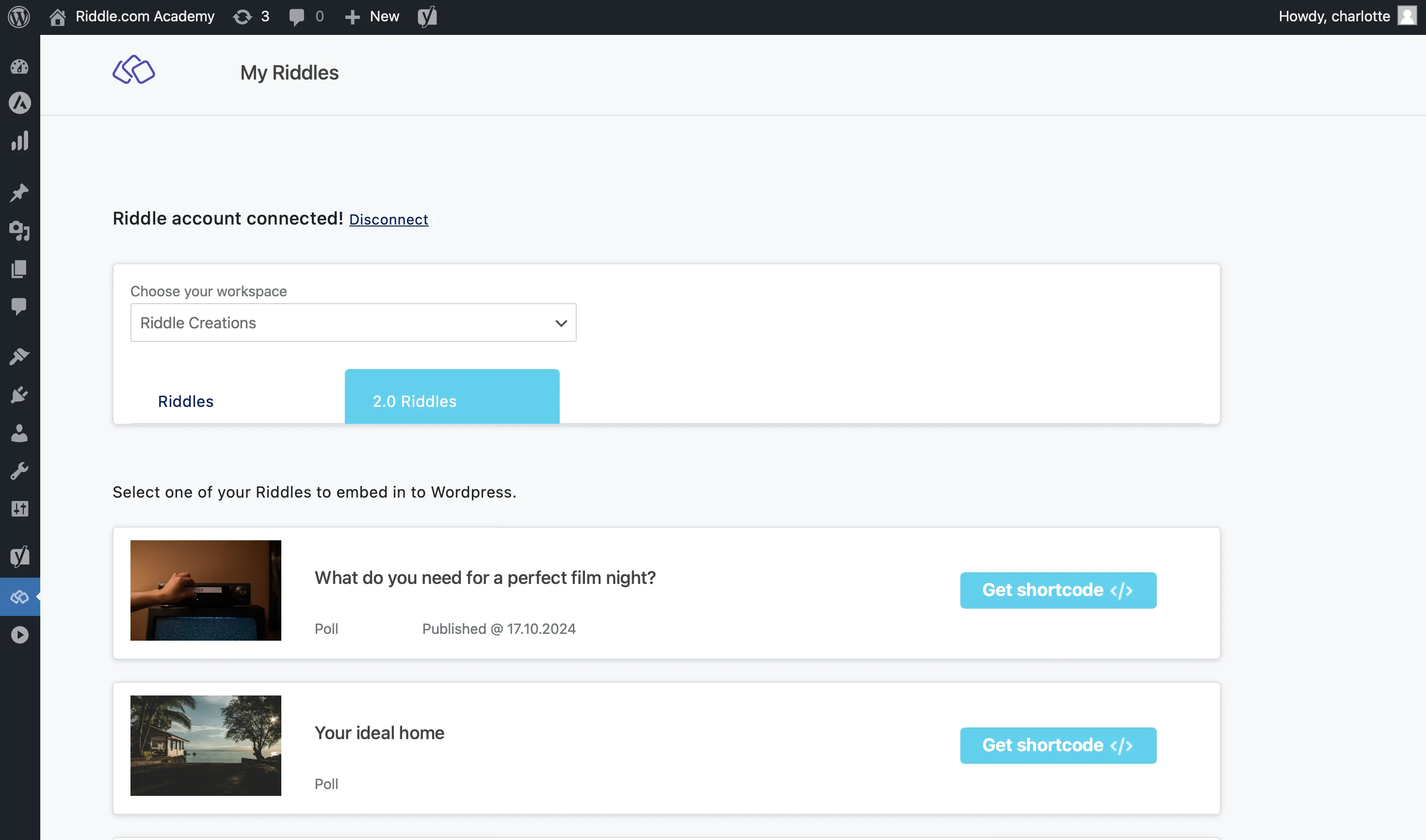Click the Comments icon in left sidebar
Screen dimensions: 1426x840
[20, 307]
